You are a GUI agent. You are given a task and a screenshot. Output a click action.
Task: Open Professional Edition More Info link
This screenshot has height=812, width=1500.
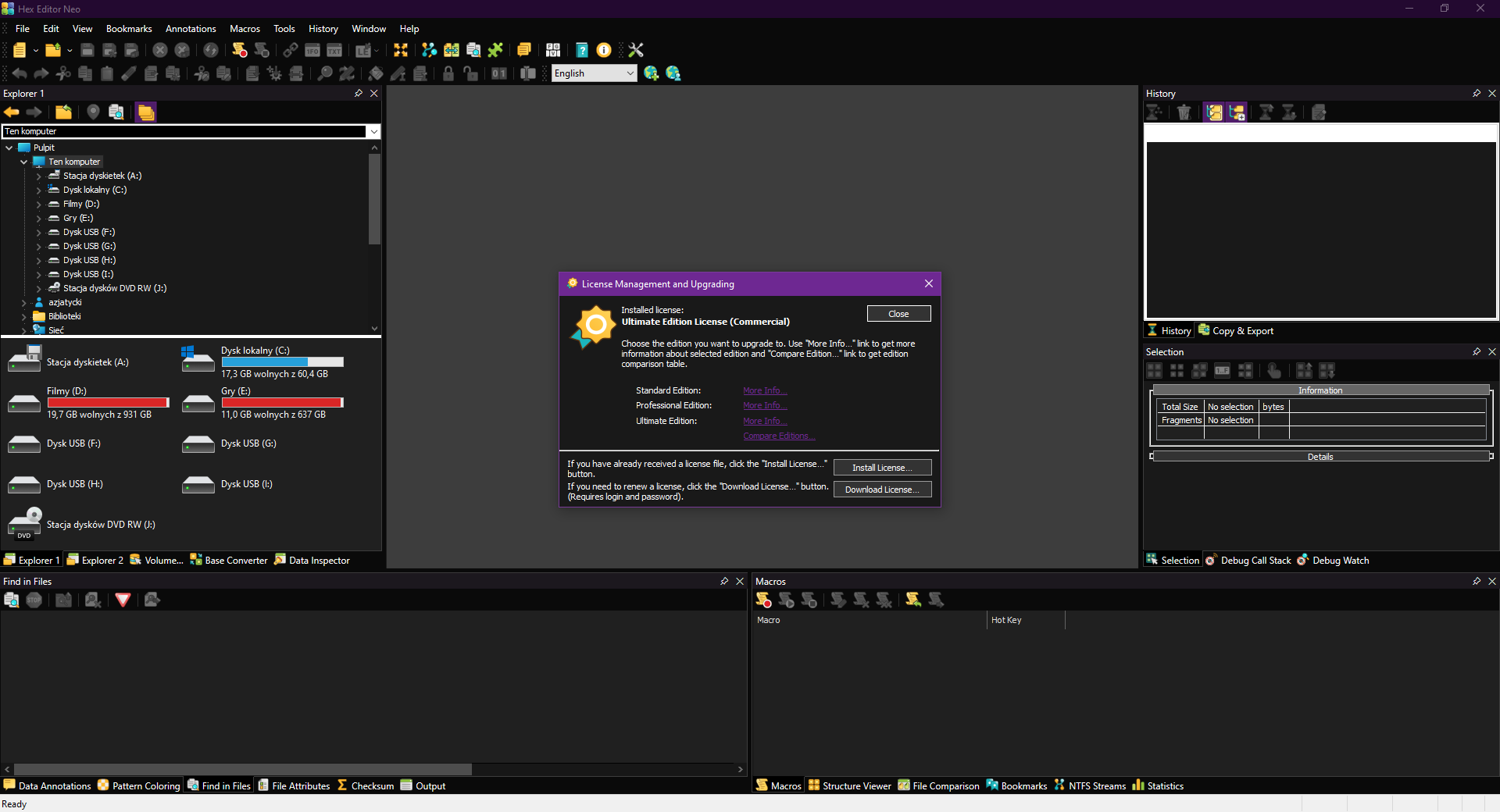(765, 405)
